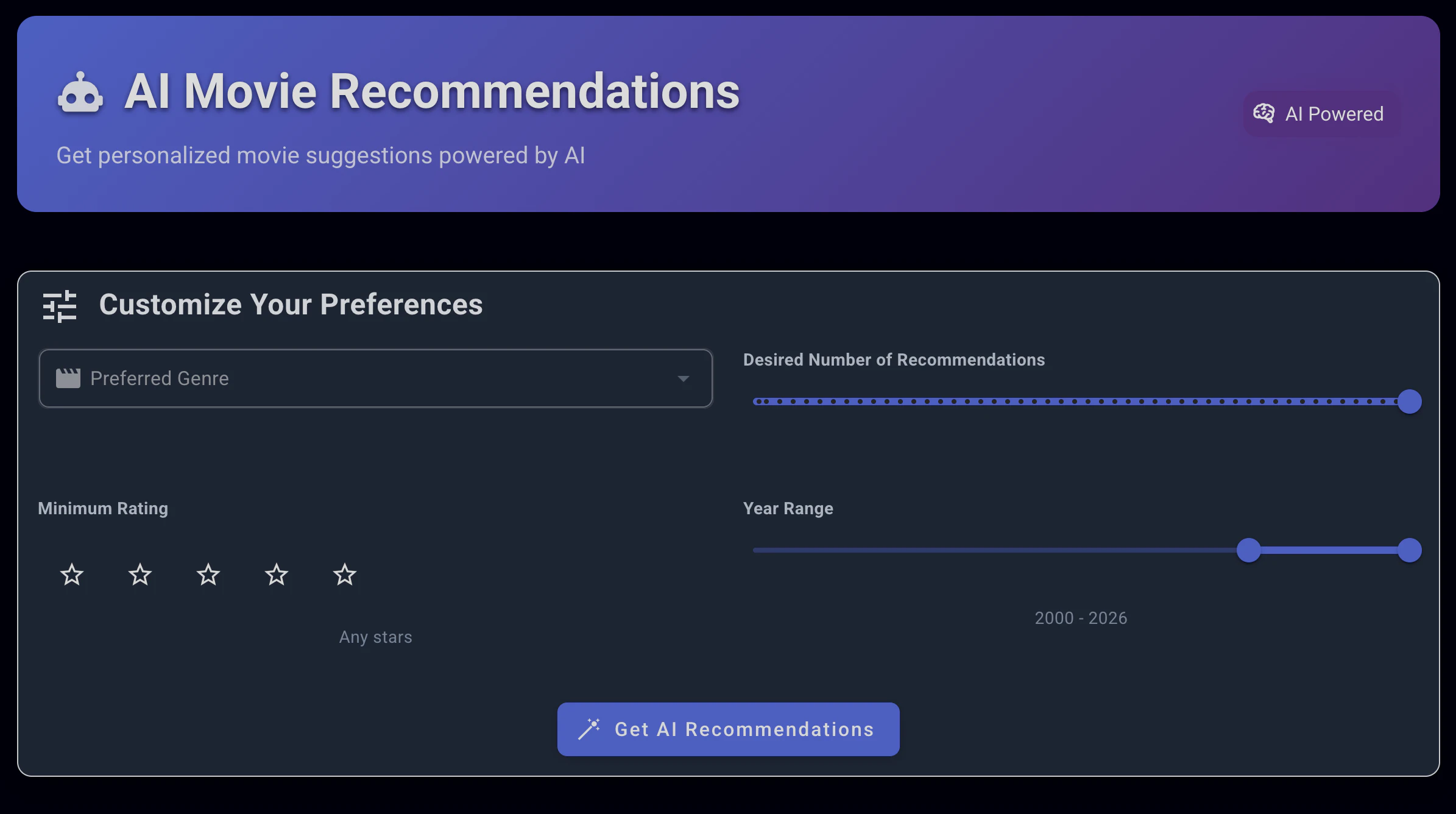The height and width of the screenshot is (814, 1456).
Task: Click the sliders icon next to Customize Your Preferences
Action: (x=60, y=305)
